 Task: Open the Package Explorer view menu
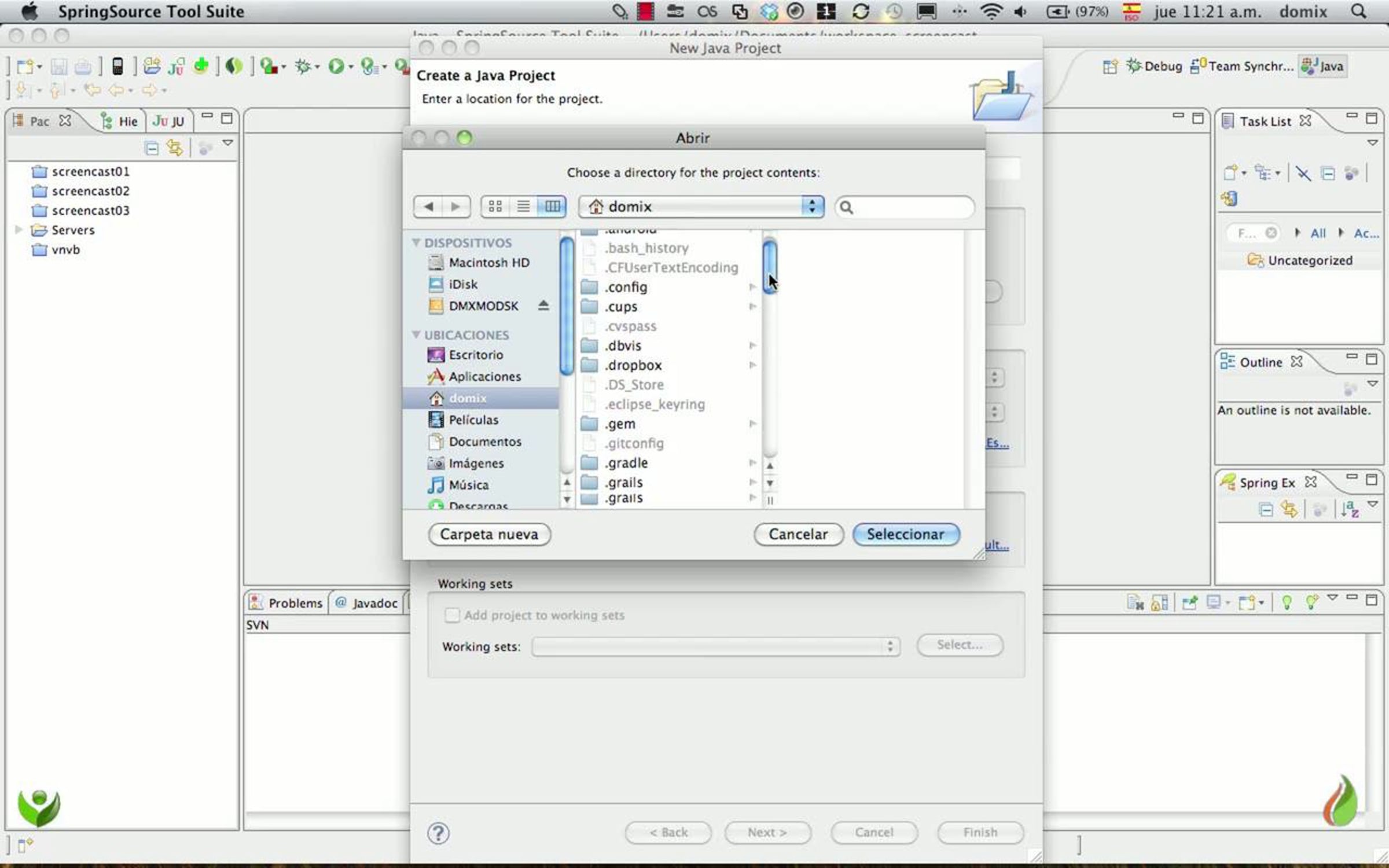click(228, 143)
